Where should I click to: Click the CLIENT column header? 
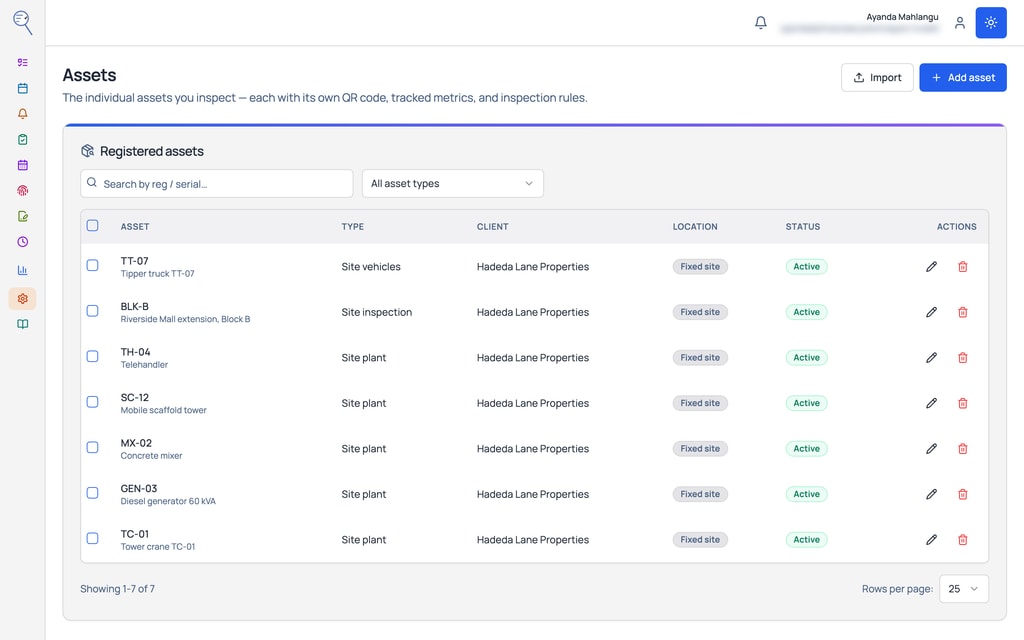(x=492, y=227)
